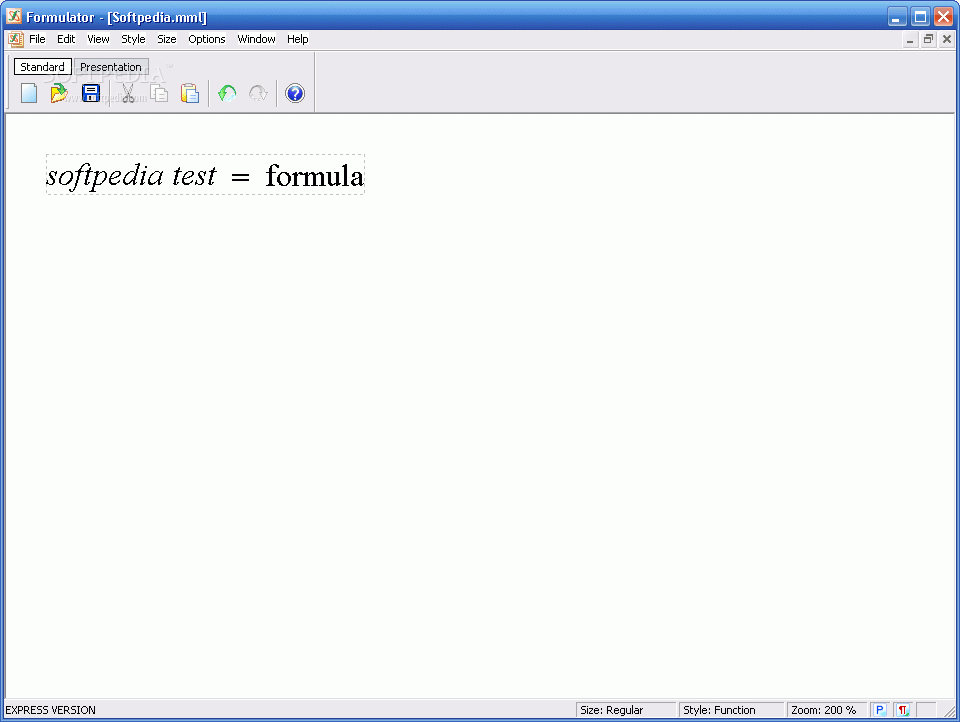Screen dimensions: 960x722
Task: Click the word 'formula' in the equation
Action: [x=315, y=176]
